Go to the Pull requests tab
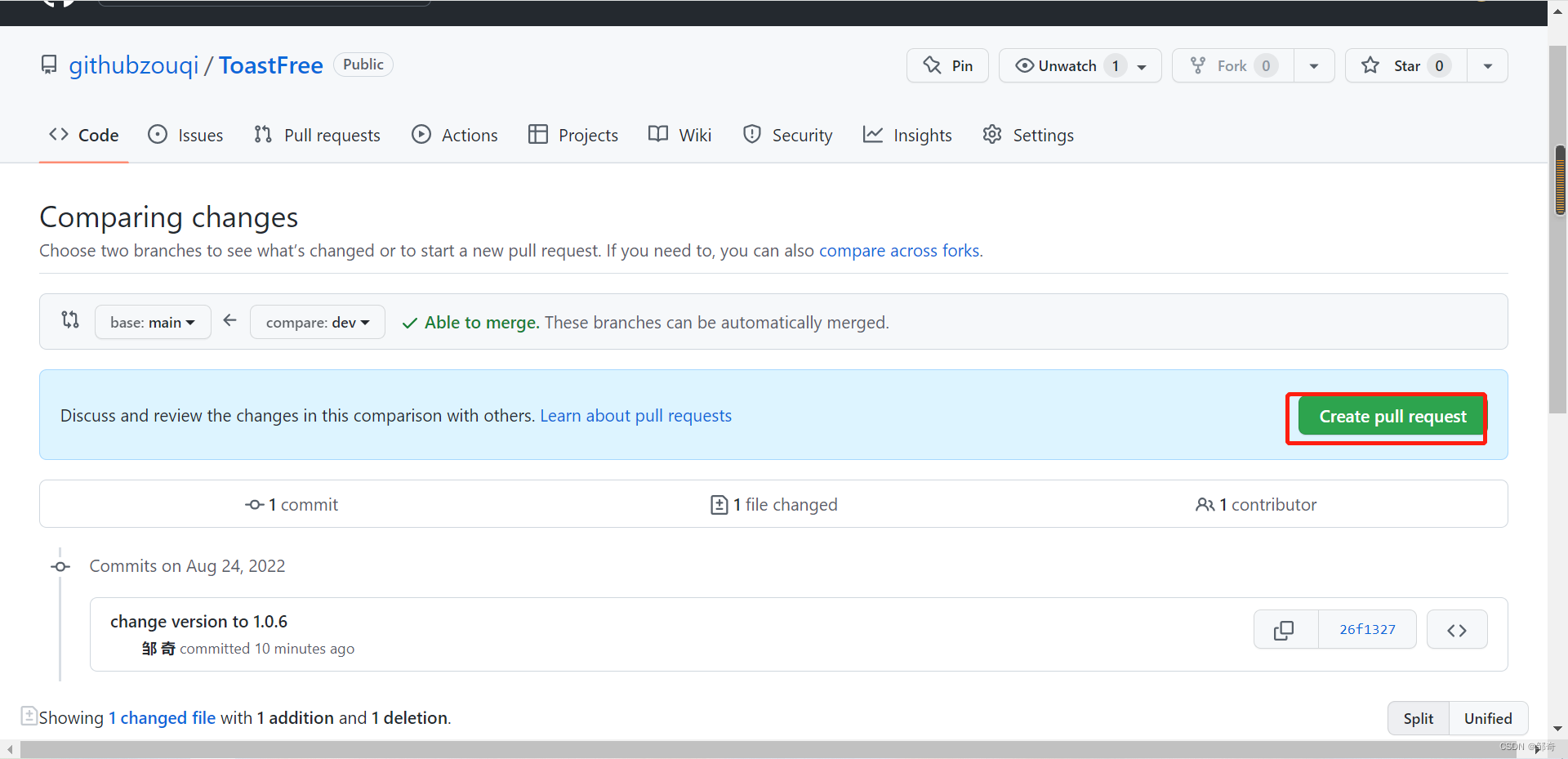 tap(317, 135)
